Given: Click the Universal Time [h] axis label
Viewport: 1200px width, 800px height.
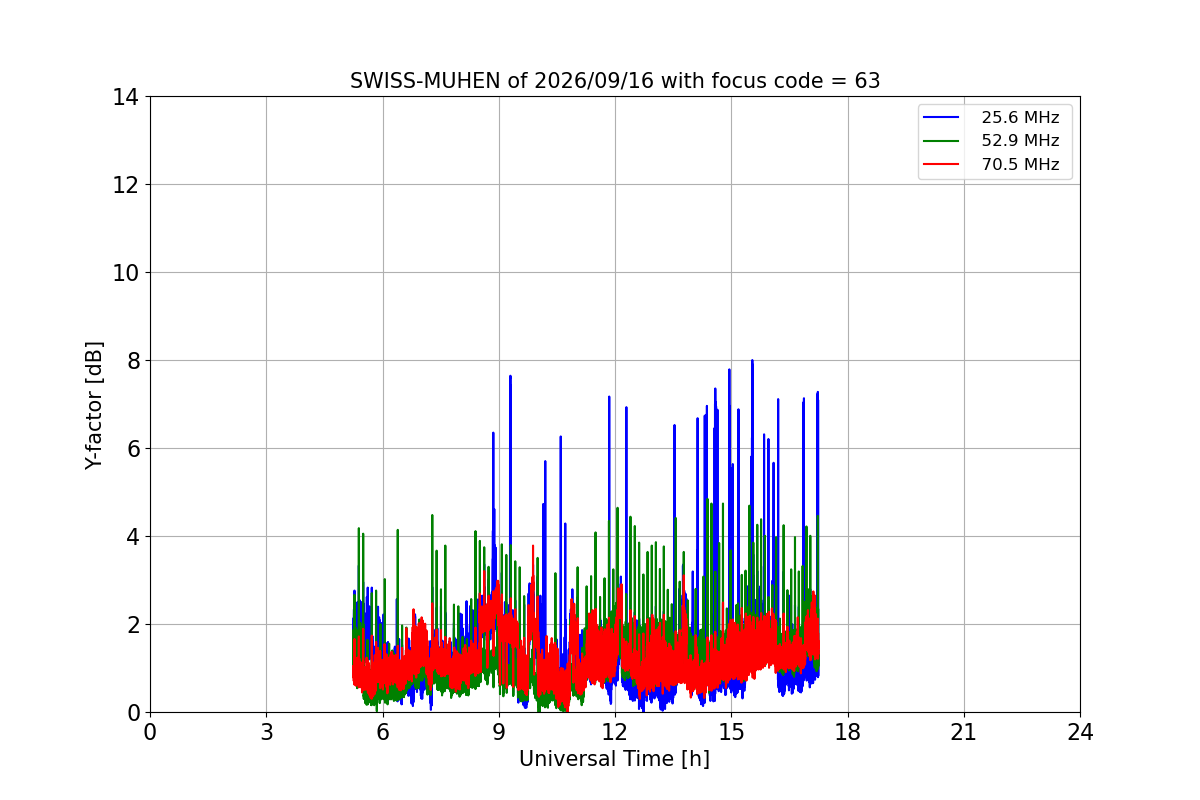Looking at the screenshot, I should [x=614, y=759].
